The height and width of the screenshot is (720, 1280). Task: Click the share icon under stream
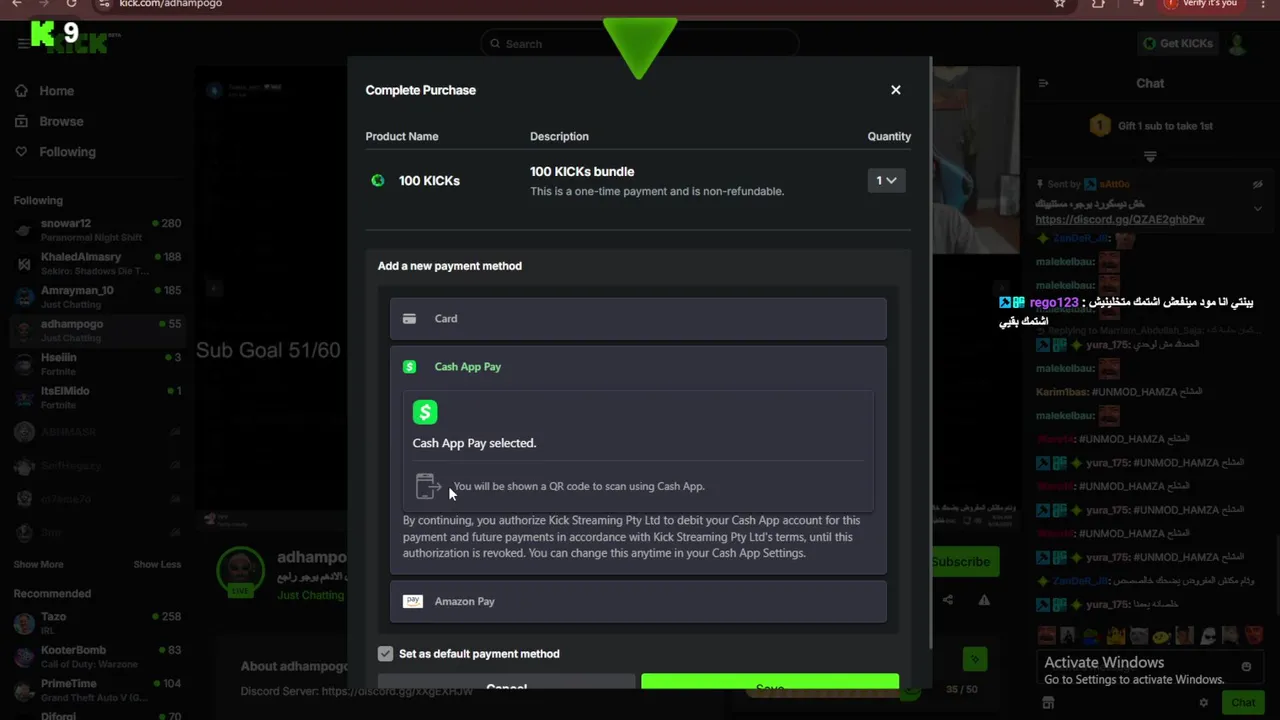point(948,600)
